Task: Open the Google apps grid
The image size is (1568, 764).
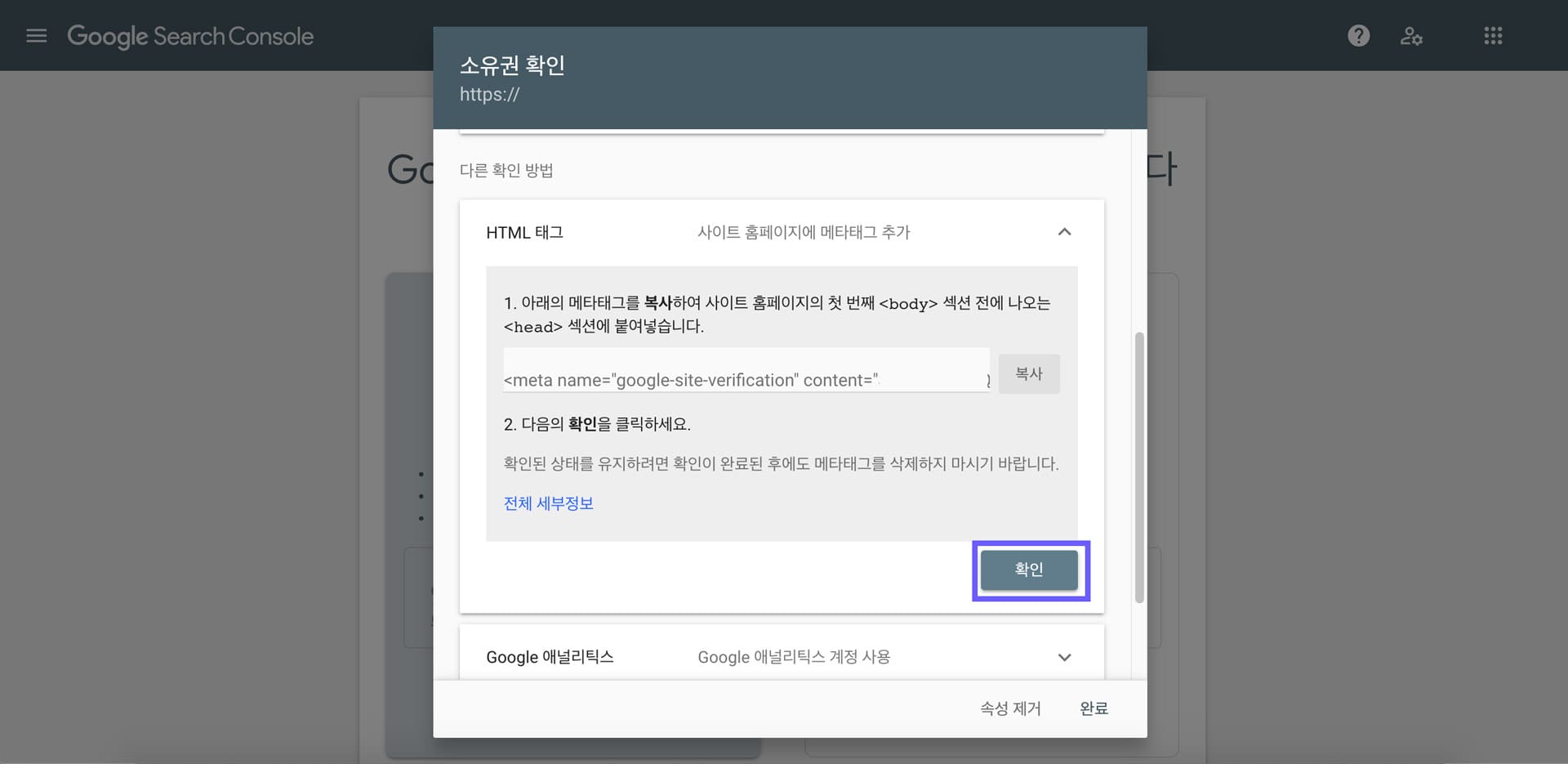Action: click(x=1492, y=35)
